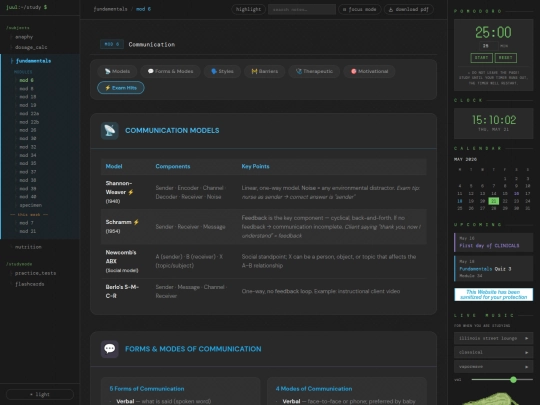Expand the nutrition subject

28,247
